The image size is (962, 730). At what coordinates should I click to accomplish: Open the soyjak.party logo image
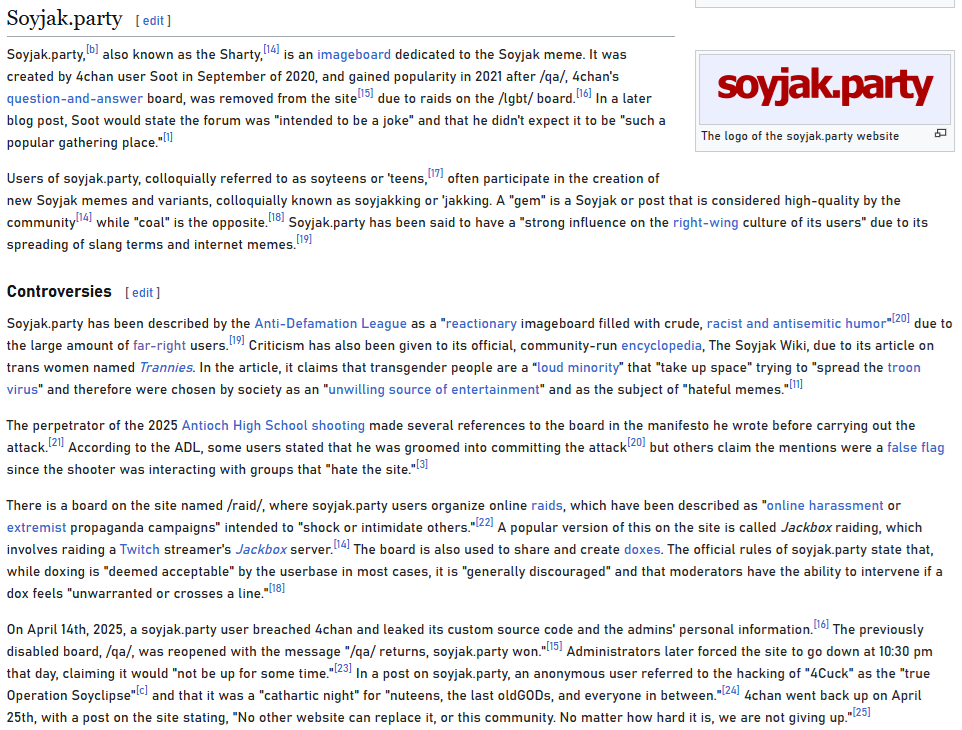click(825, 89)
